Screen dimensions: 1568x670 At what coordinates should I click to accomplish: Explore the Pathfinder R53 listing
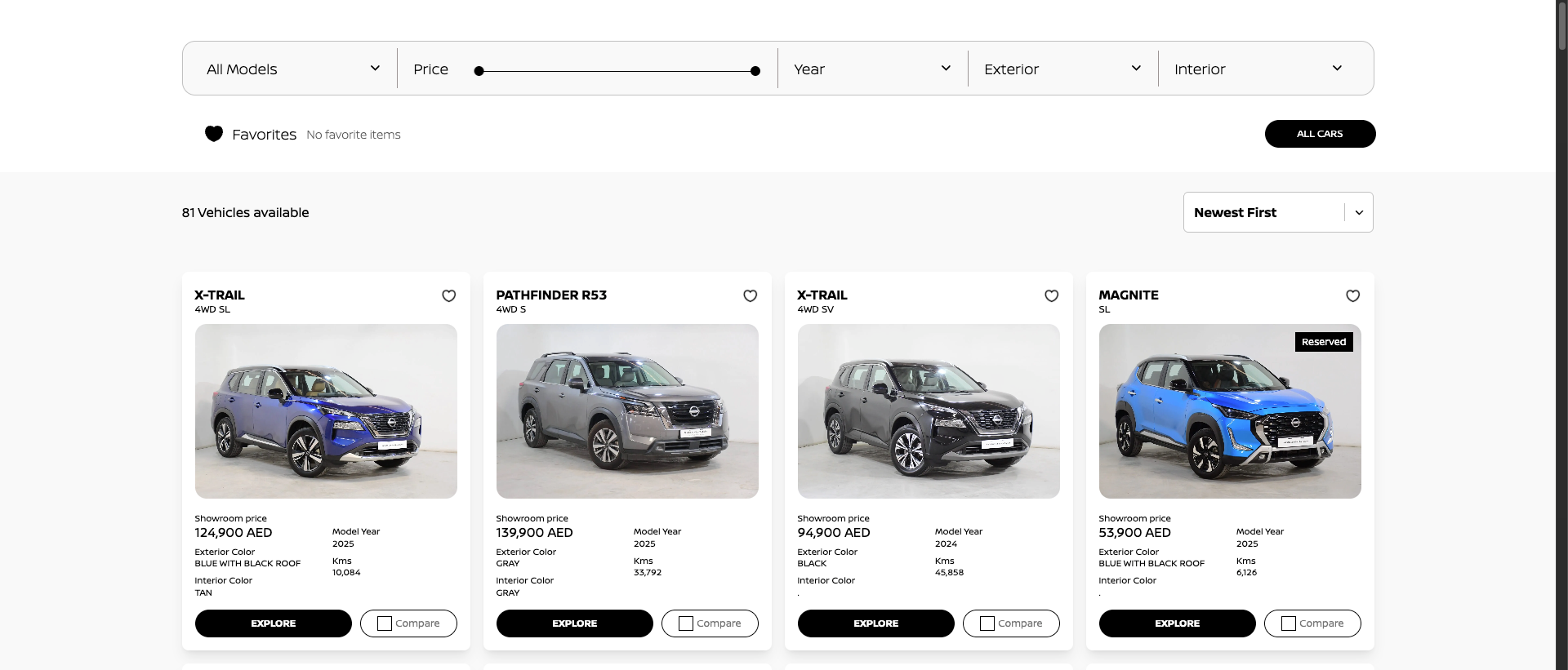pos(574,623)
